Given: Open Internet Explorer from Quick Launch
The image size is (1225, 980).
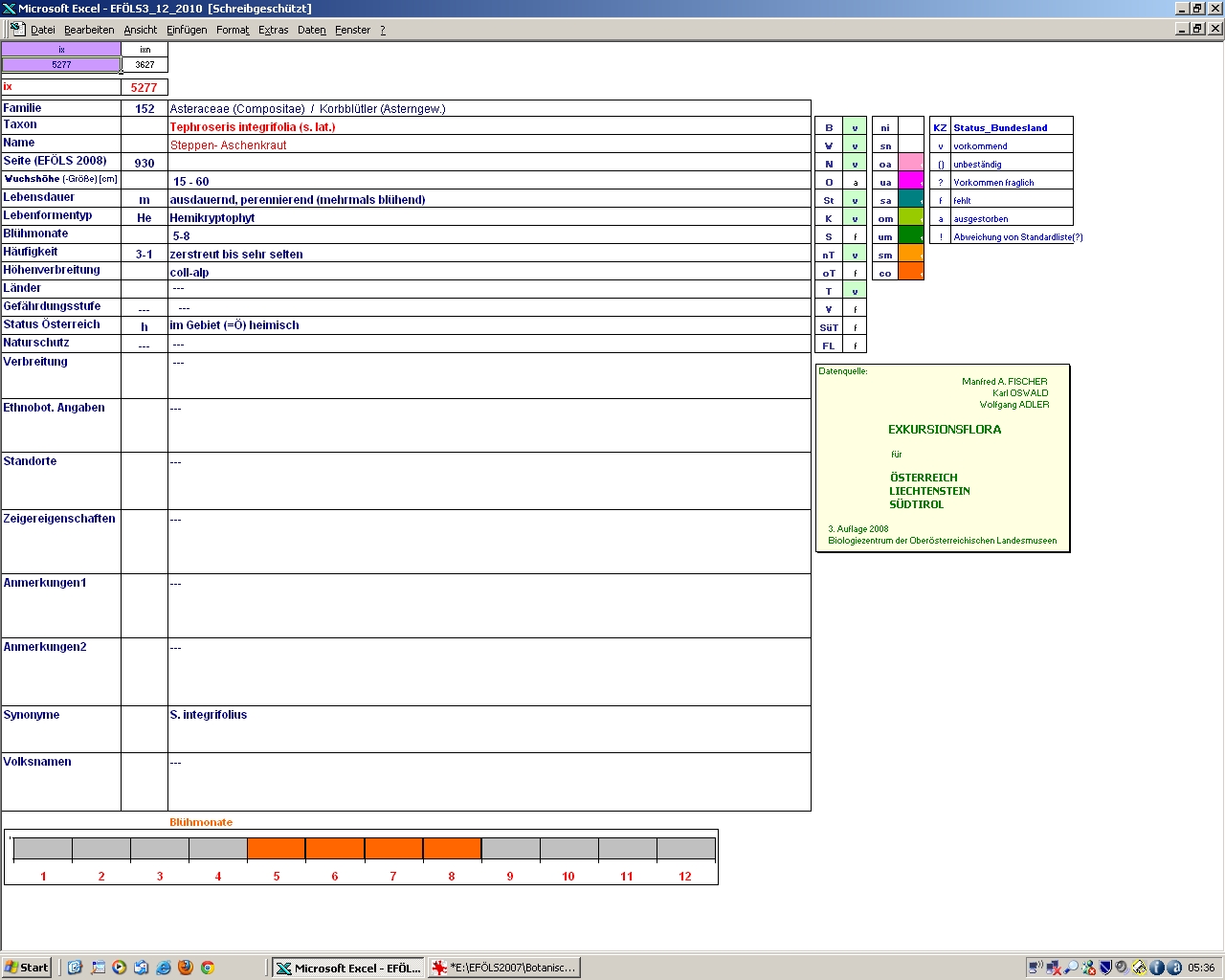Looking at the screenshot, I should (164, 968).
